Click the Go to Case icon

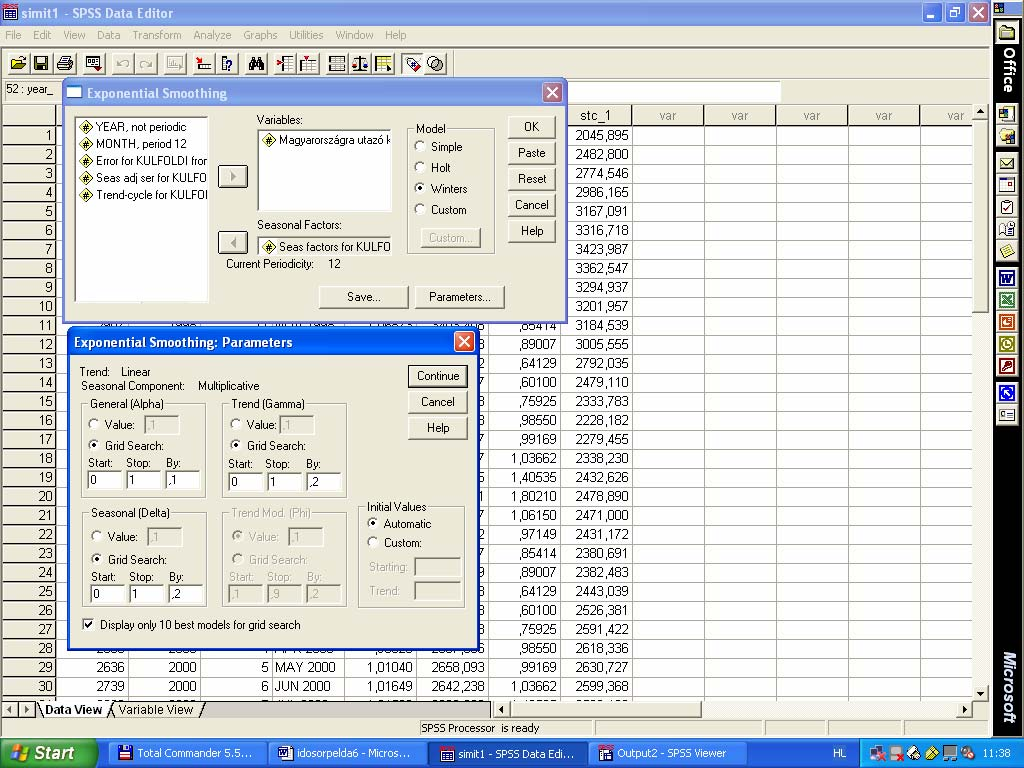point(204,63)
